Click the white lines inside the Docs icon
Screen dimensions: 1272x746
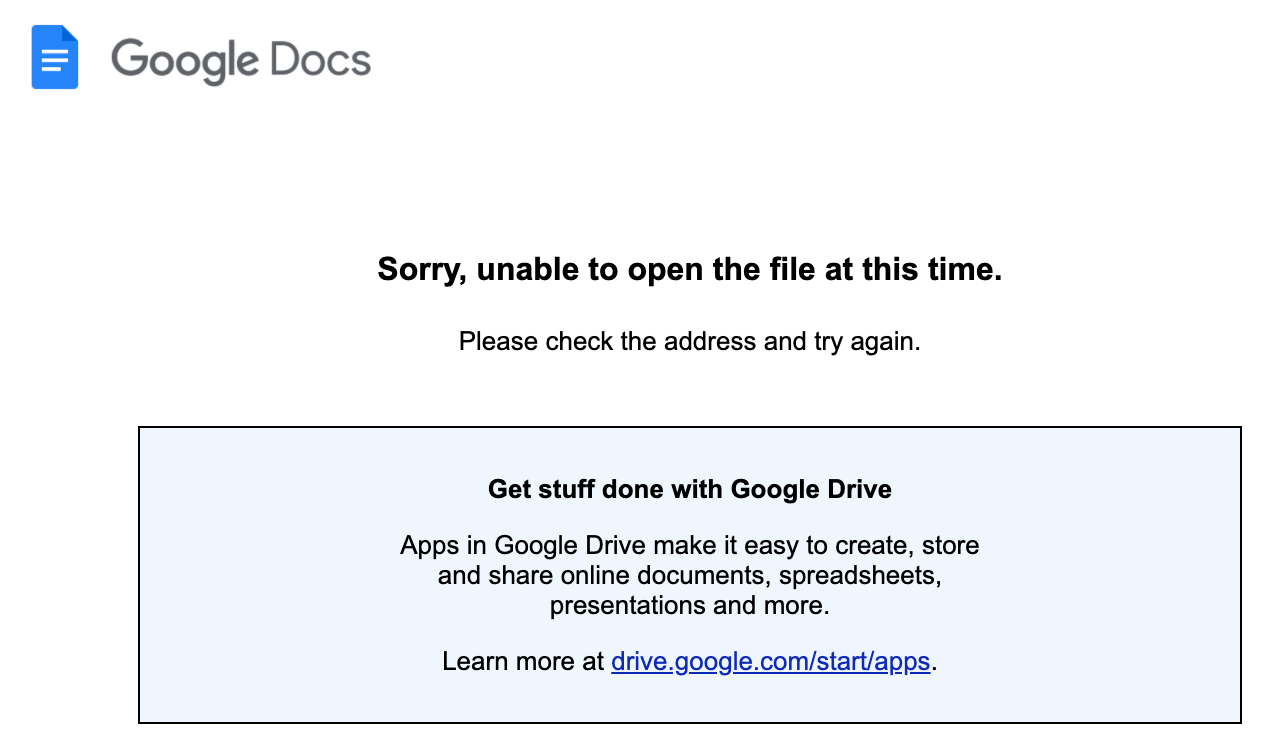pos(54,62)
